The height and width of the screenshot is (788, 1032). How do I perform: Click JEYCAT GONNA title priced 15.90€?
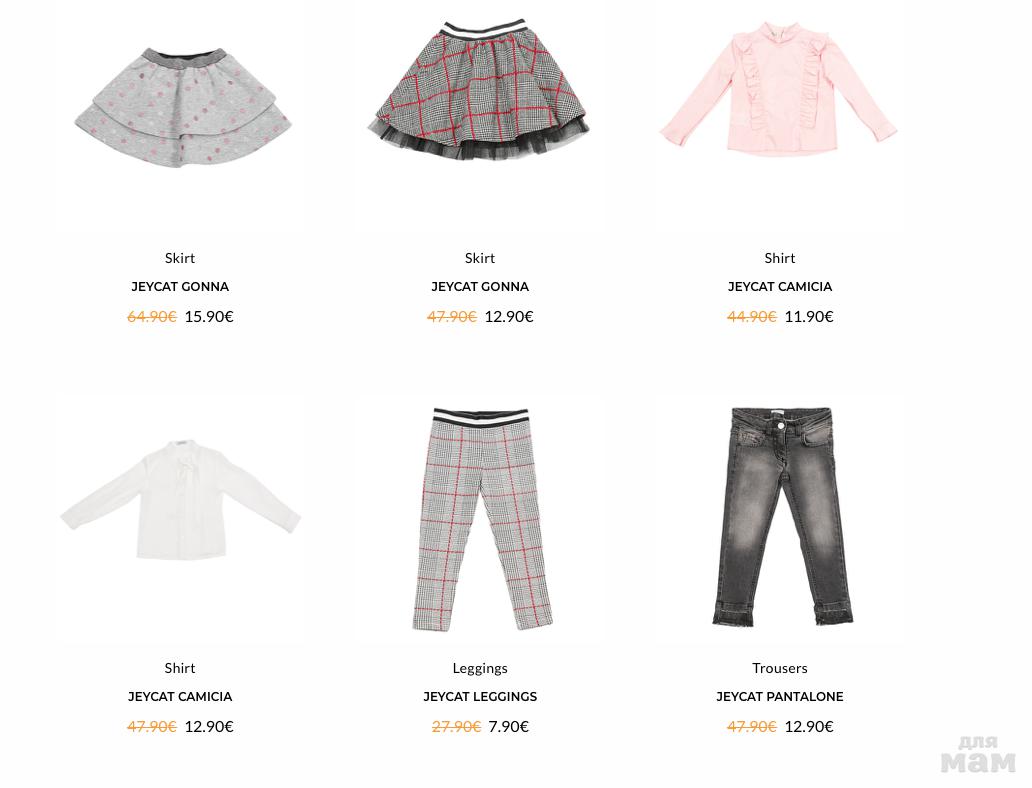pos(180,286)
